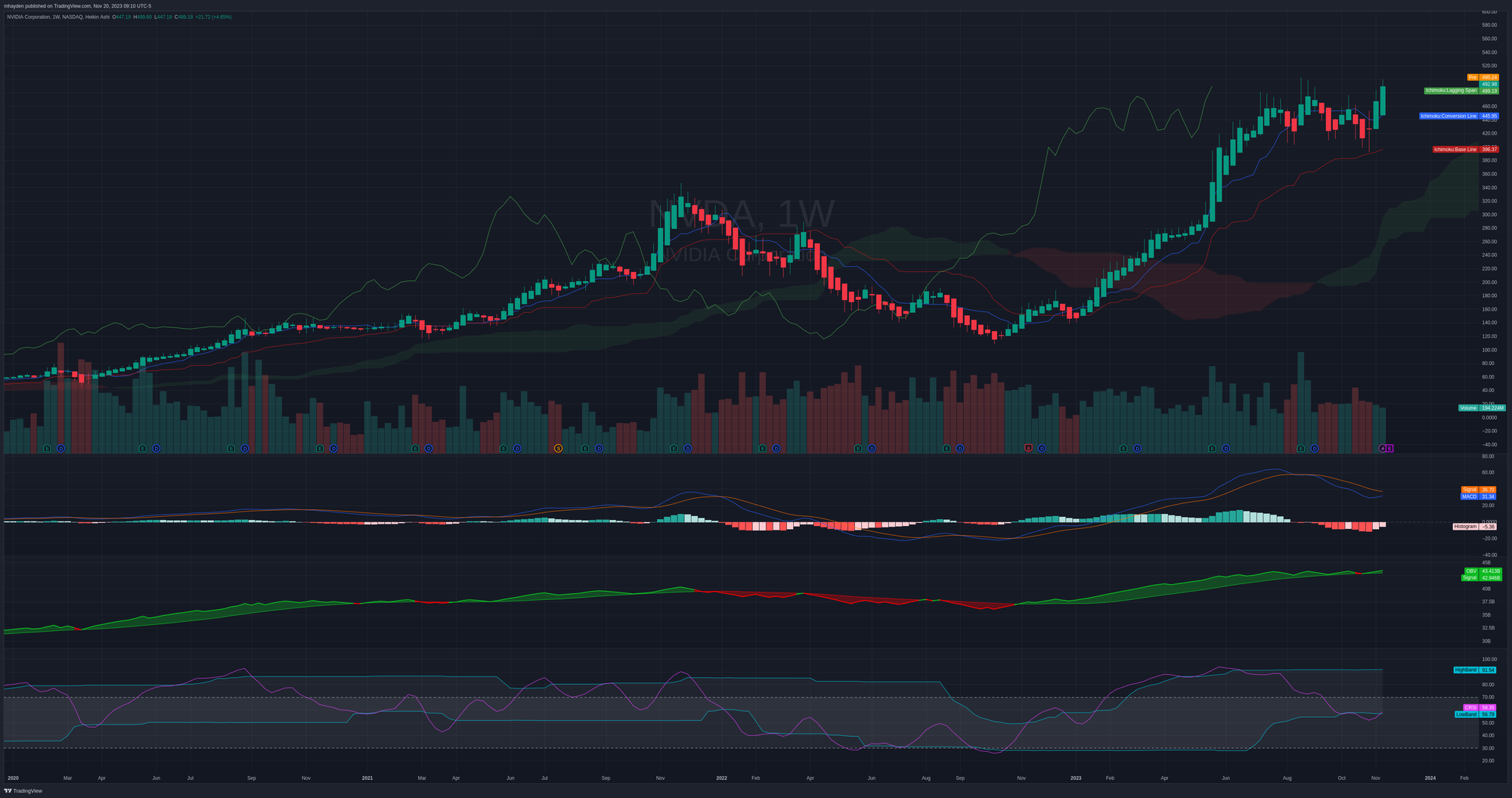This screenshot has width=1512, height=798.
Task: Open the May 2020 earnings E marker
Action: 142,448
